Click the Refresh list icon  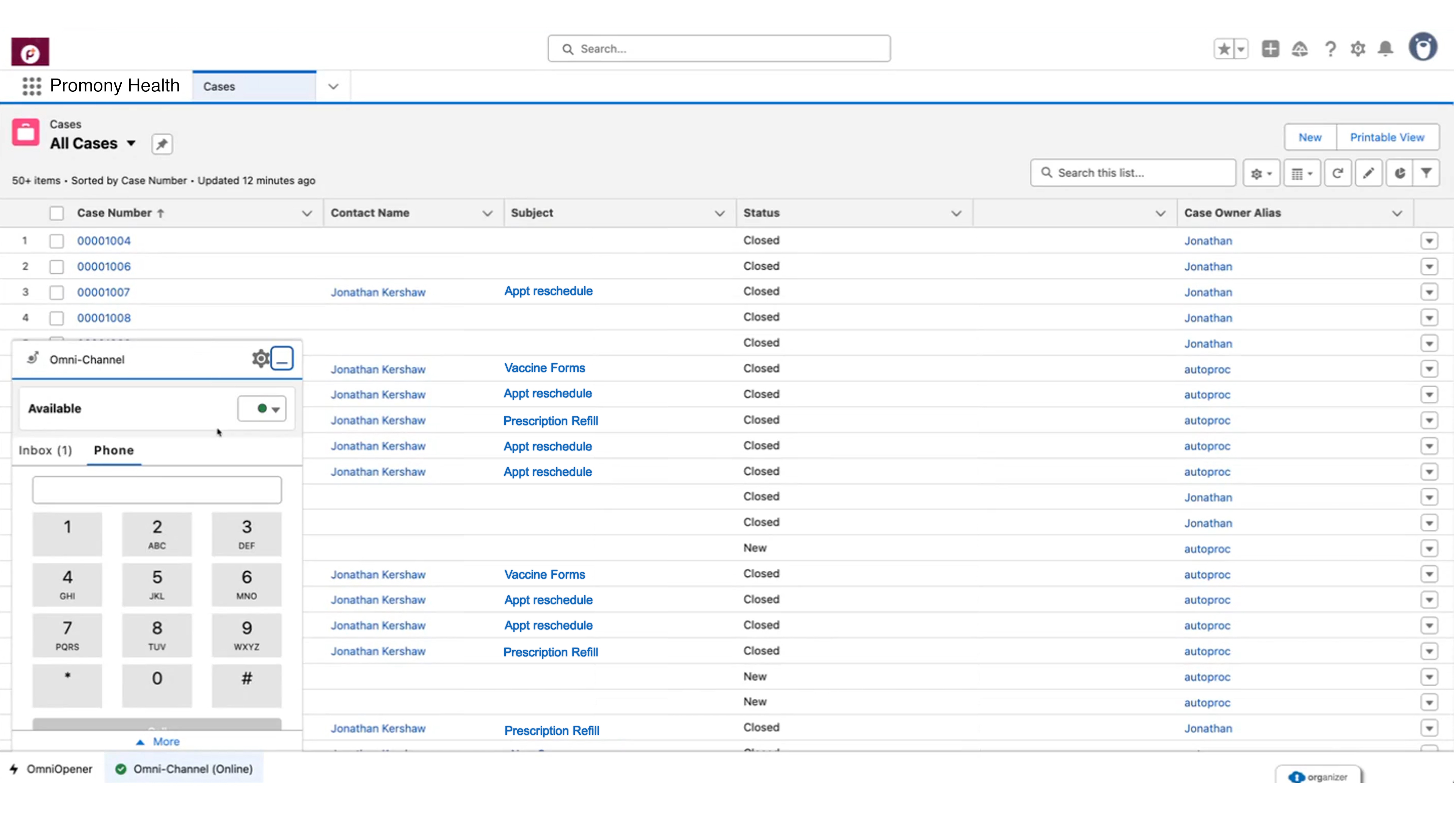click(1338, 173)
